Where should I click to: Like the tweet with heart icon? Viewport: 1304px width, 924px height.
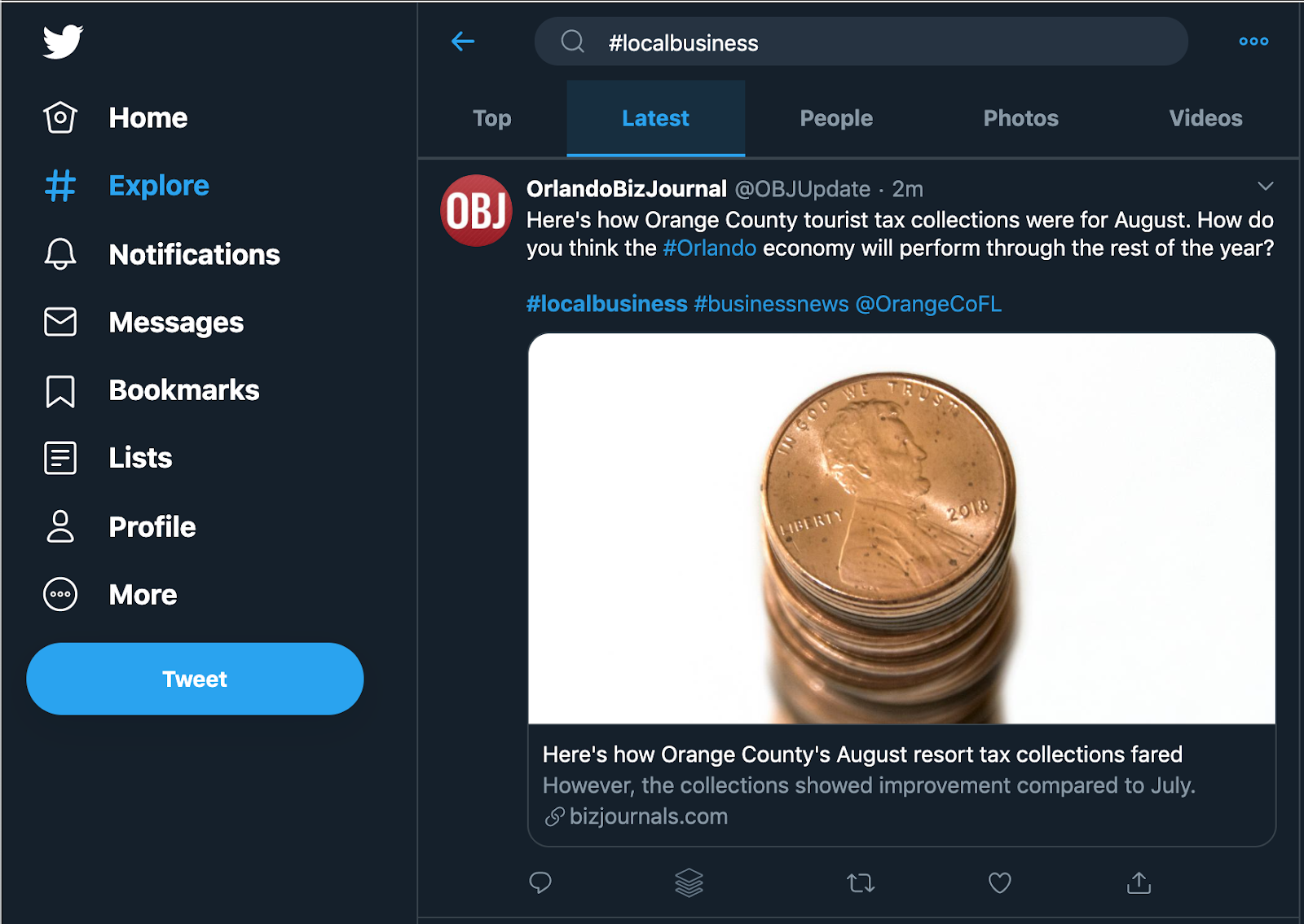click(x=999, y=882)
